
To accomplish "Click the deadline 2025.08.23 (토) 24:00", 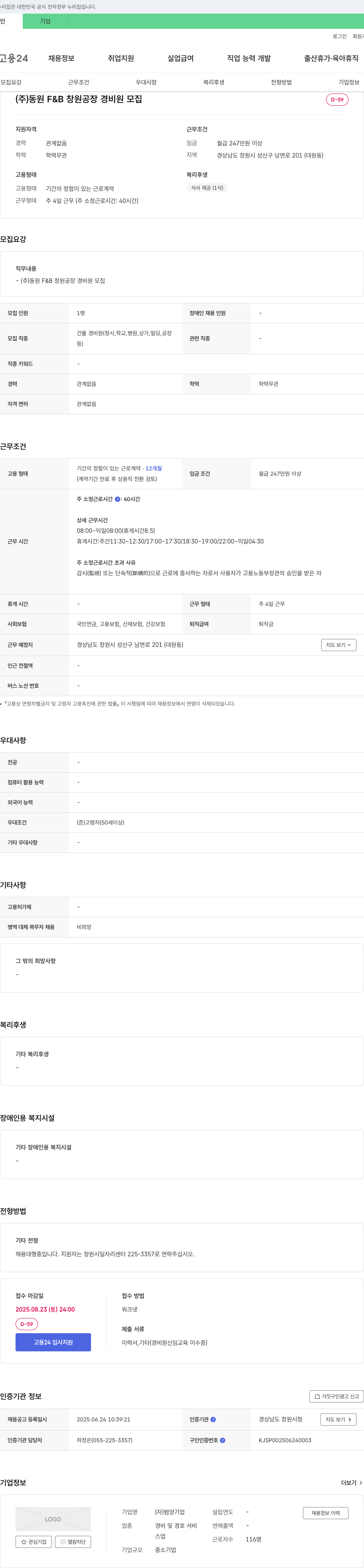I will coord(45,1309).
